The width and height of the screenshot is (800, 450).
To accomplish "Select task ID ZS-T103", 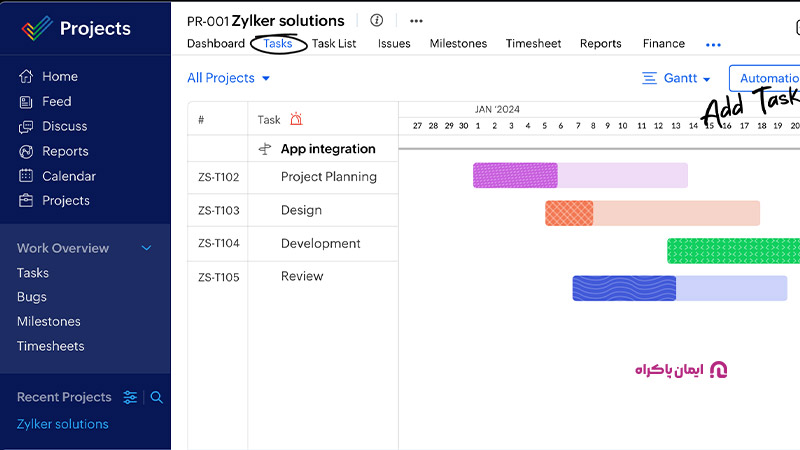I will (218, 210).
